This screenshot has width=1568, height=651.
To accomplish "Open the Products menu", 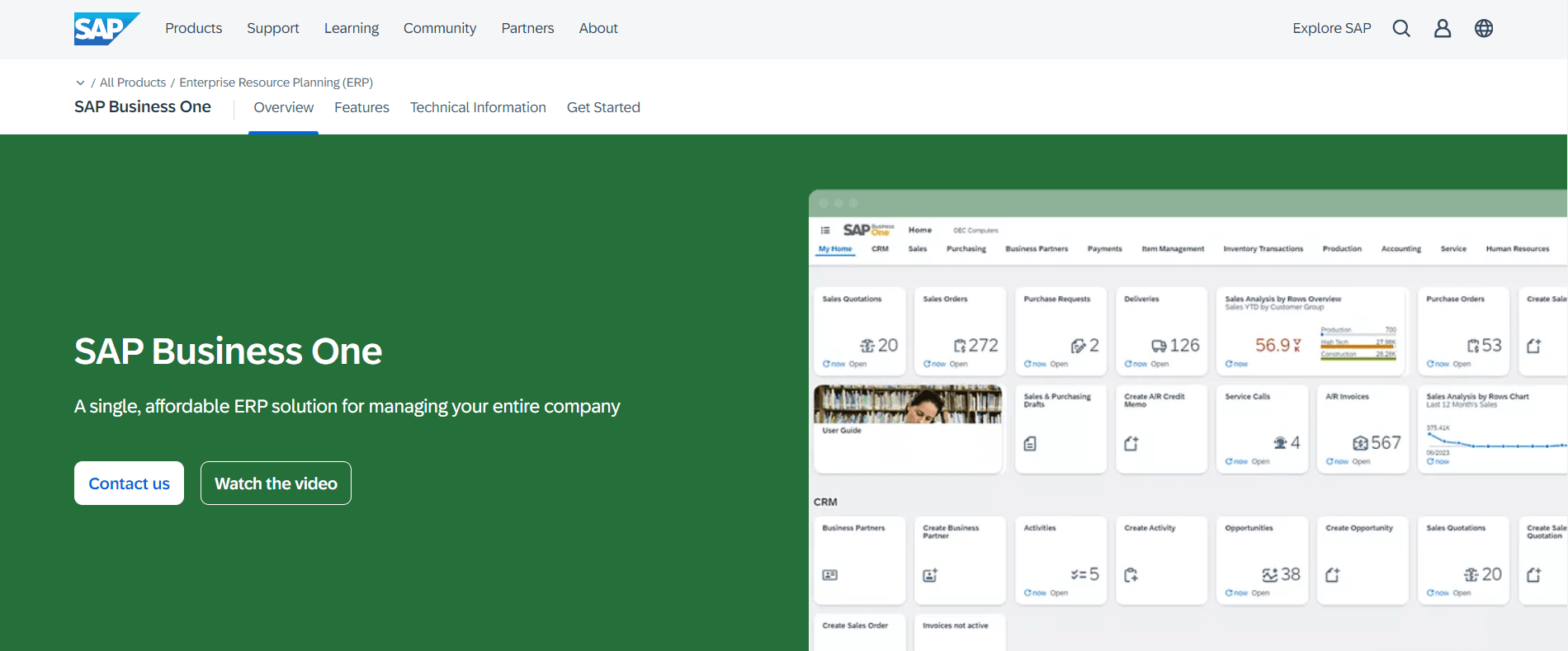I will pos(193,28).
